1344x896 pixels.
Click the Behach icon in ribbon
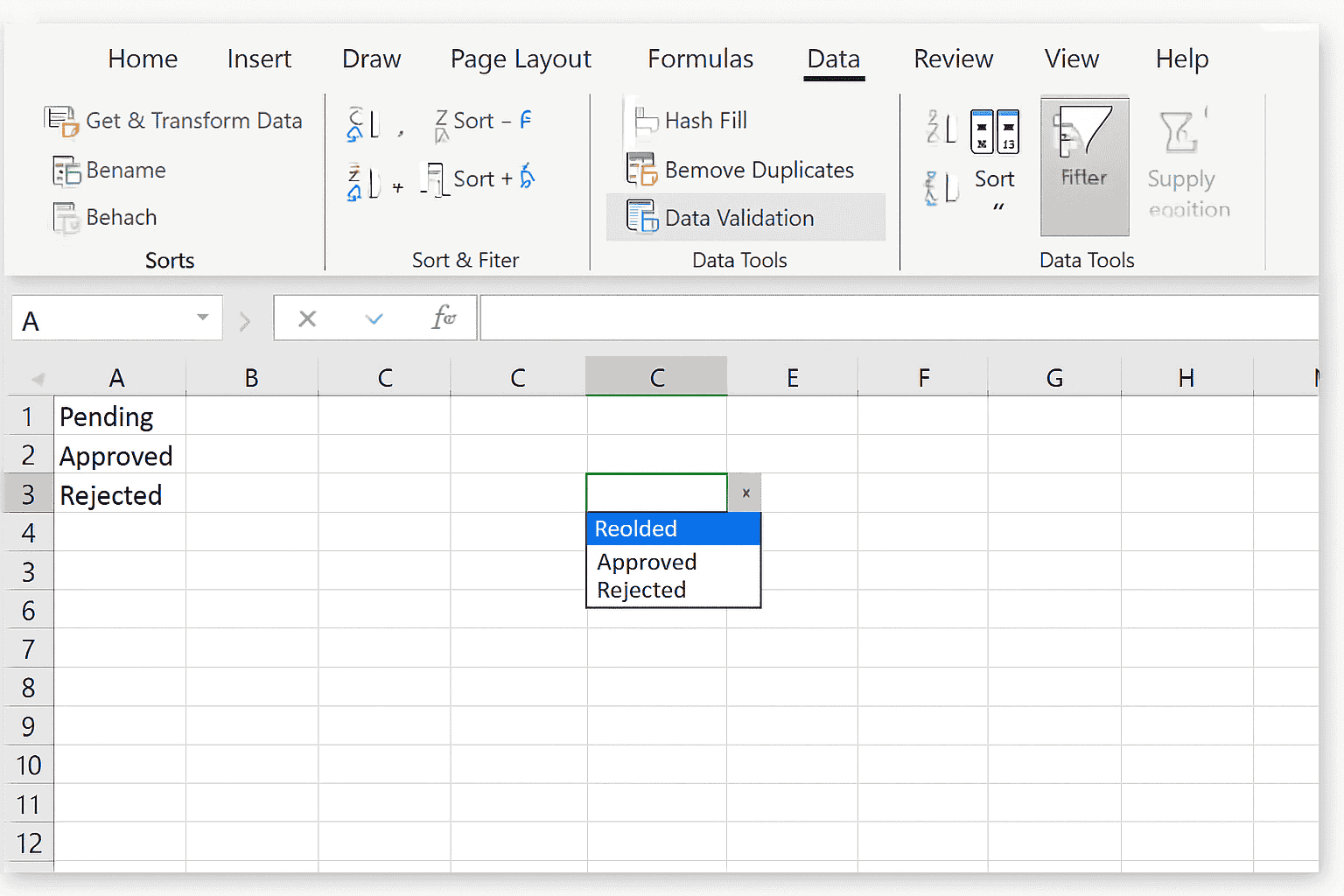[x=66, y=218]
